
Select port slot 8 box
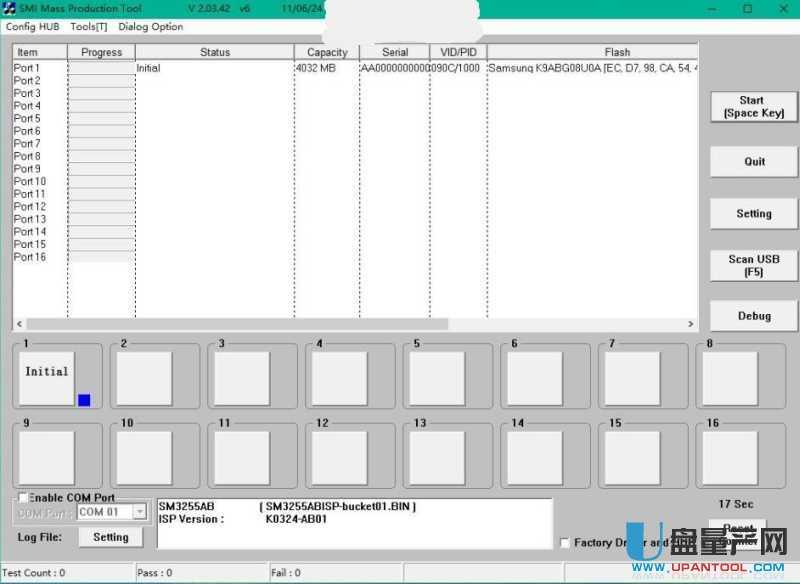click(729, 379)
